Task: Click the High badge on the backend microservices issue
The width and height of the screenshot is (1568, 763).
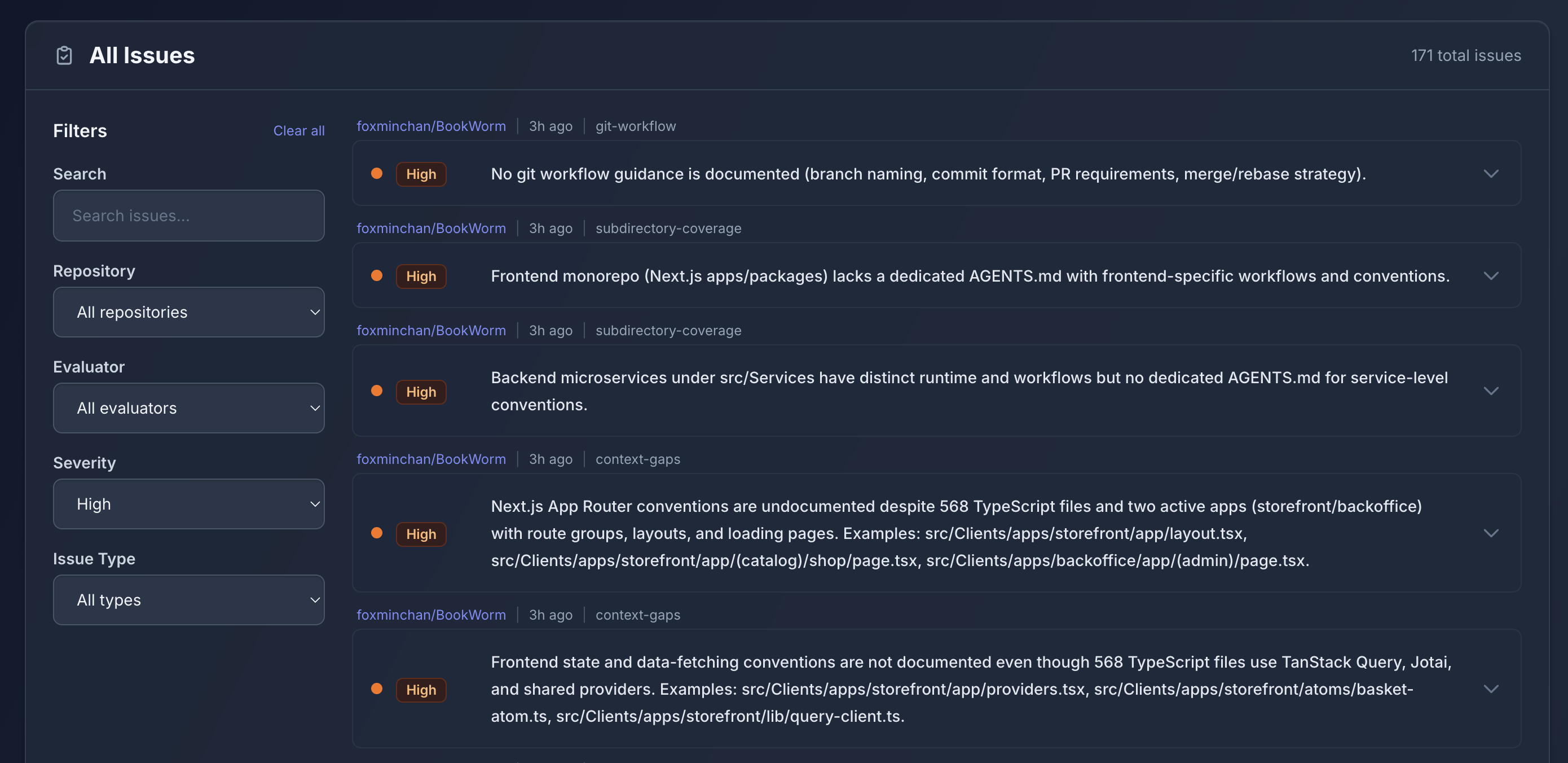Action: point(421,392)
